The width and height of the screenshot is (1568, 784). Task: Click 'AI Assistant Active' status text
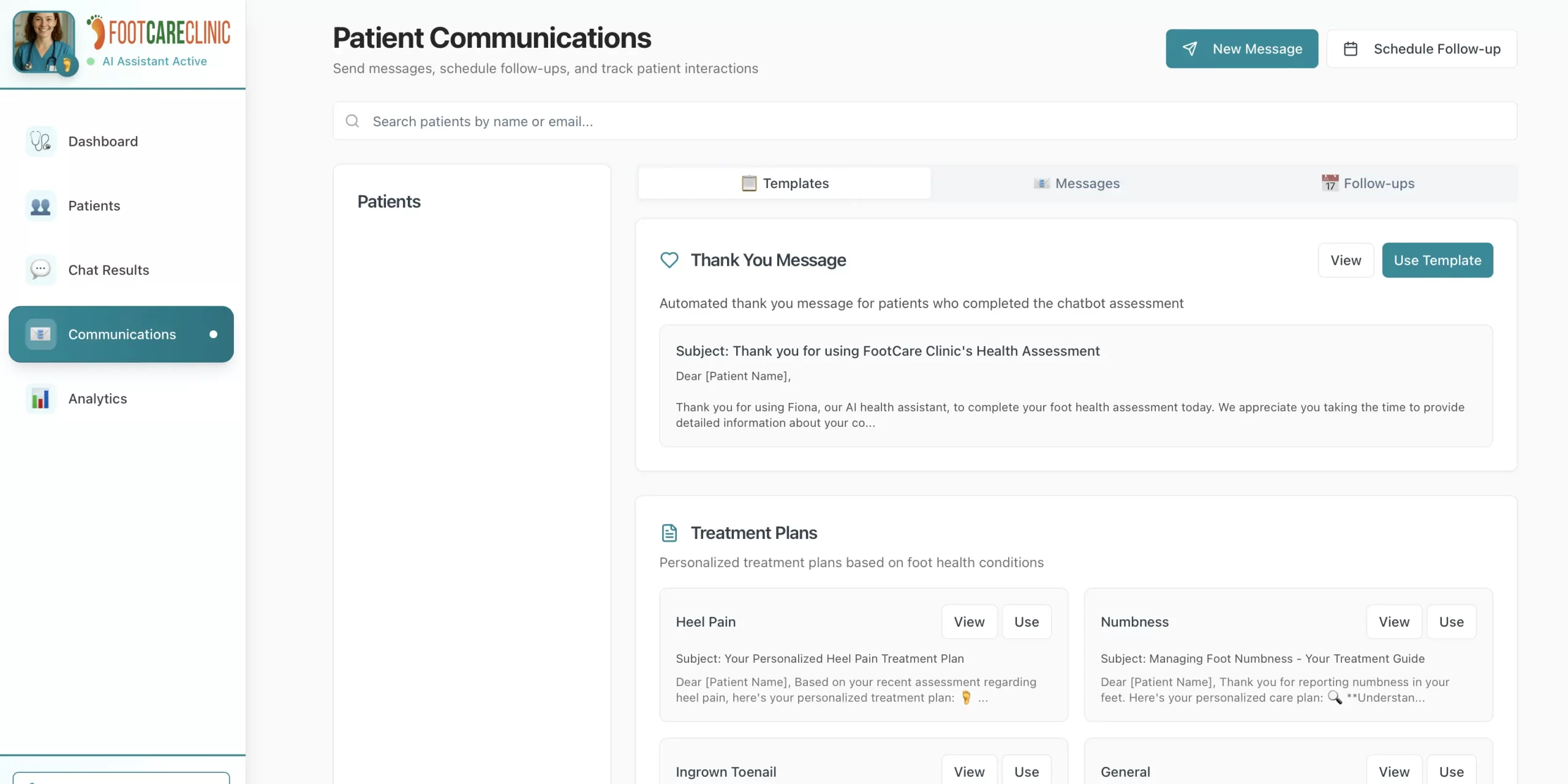click(154, 61)
